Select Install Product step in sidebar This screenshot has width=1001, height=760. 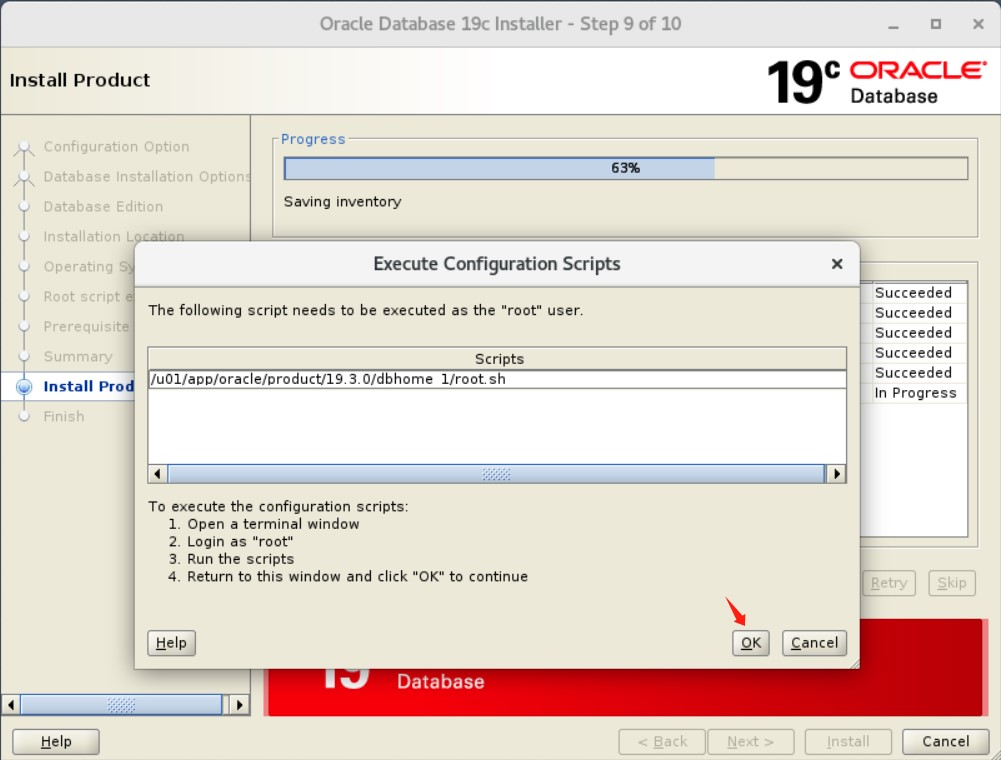(88, 386)
